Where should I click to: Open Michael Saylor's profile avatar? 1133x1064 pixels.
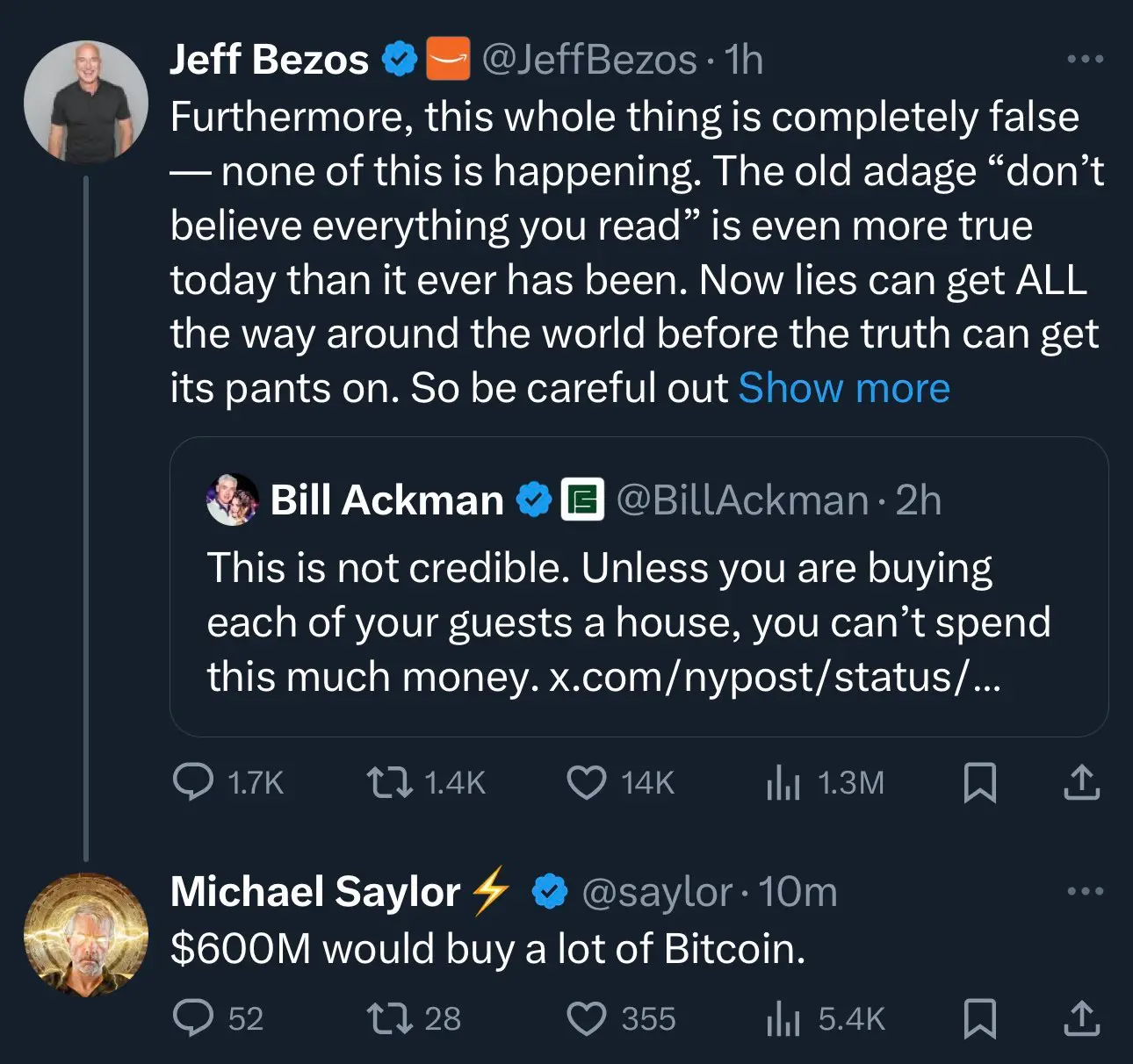tap(85, 934)
